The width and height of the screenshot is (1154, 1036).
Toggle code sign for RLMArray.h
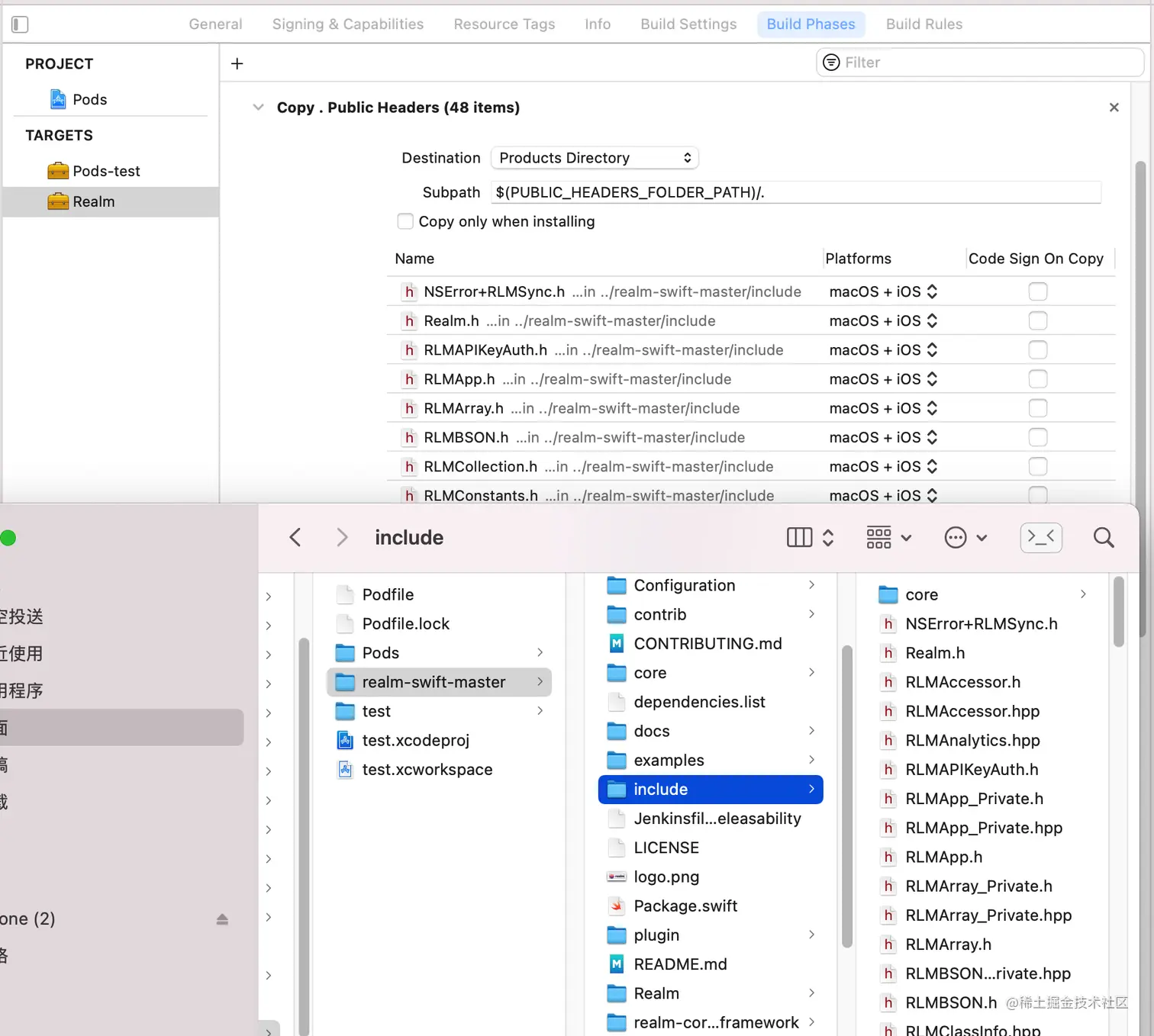tap(1038, 408)
